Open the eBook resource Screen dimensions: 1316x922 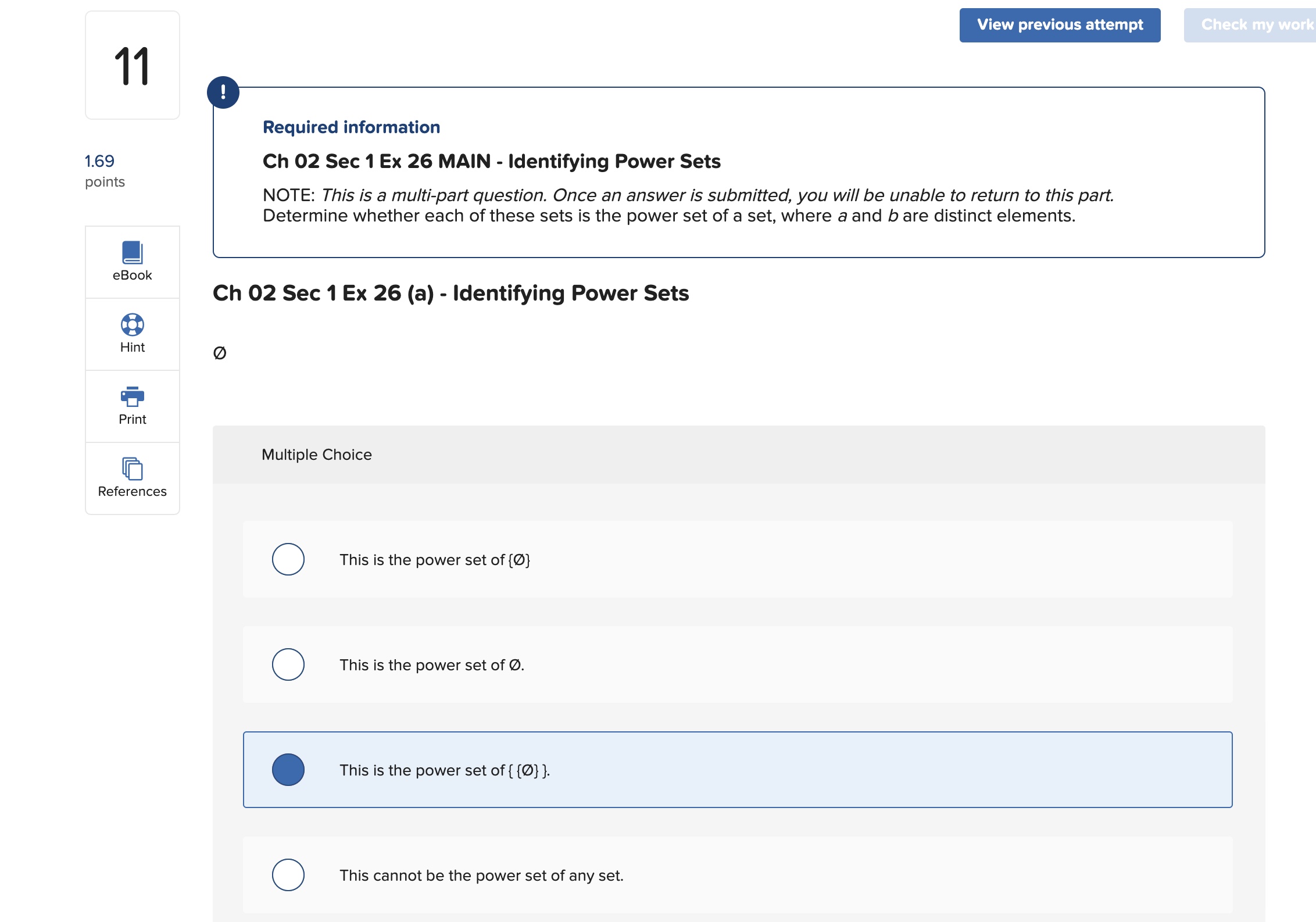click(x=132, y=262)
